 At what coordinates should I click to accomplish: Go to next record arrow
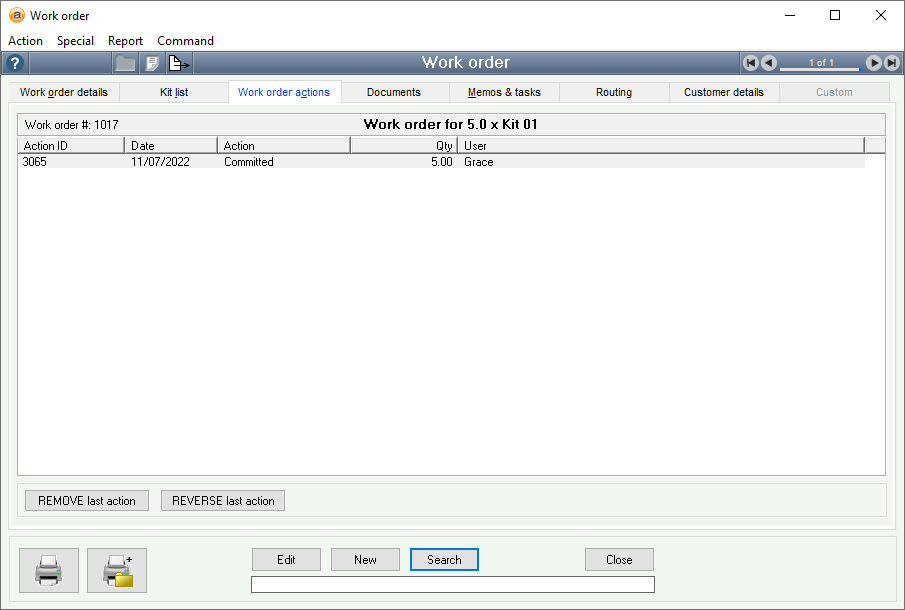pos(873,63)
